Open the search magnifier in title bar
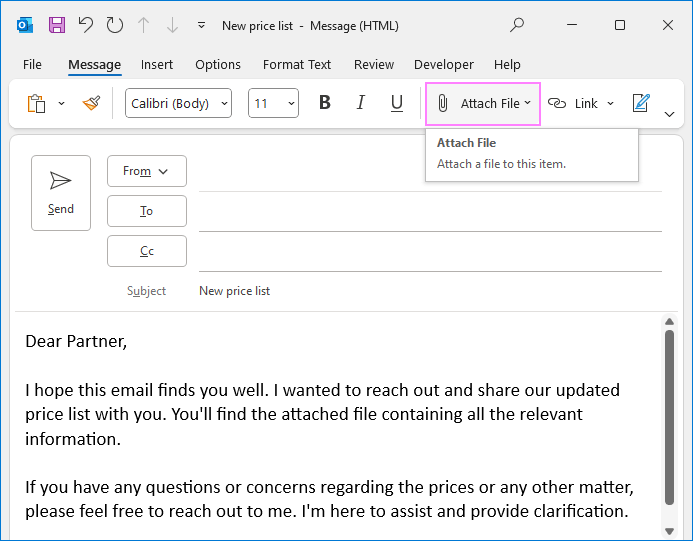 tap(517, 25)
